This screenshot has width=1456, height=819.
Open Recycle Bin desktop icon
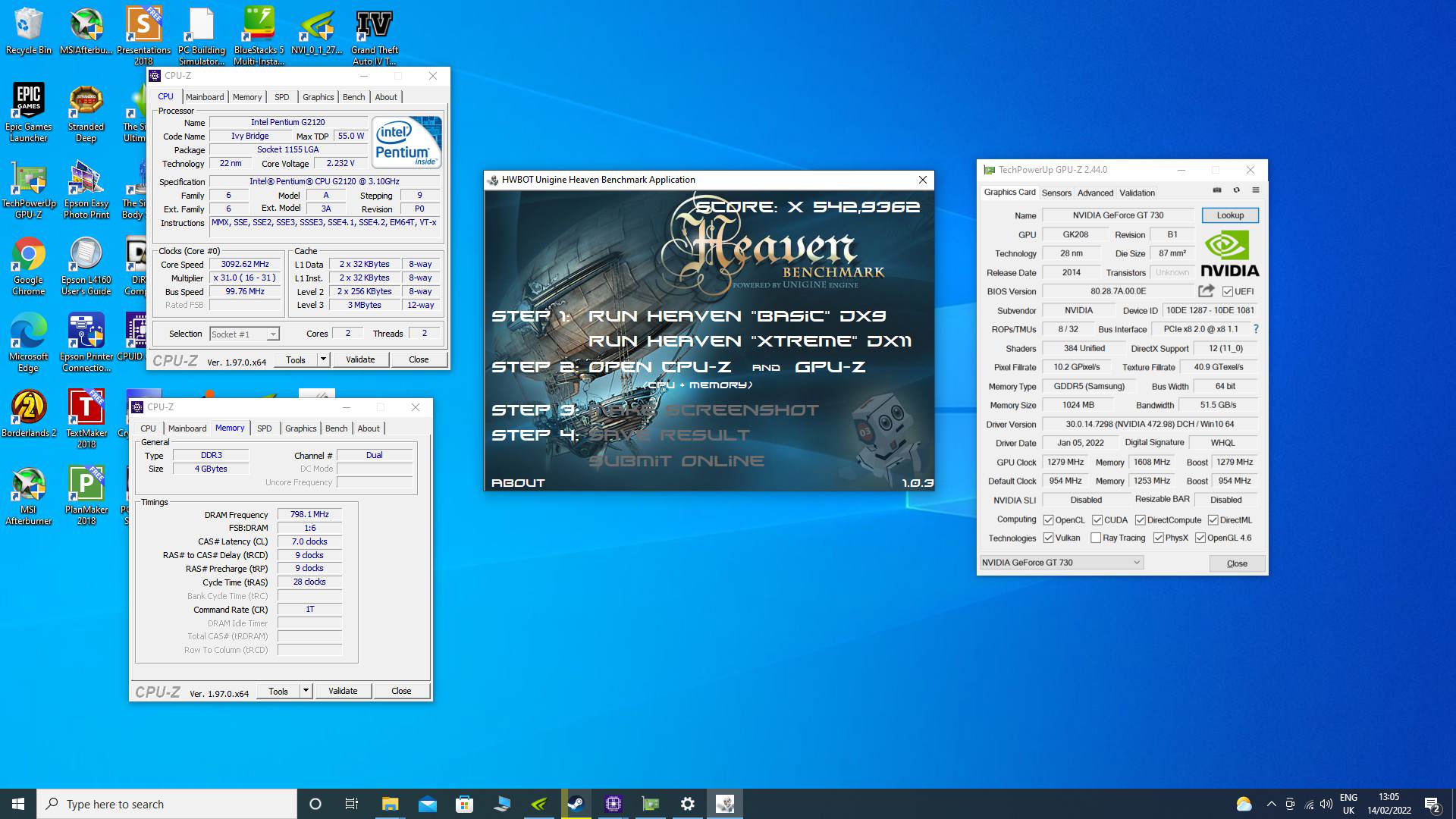click(28, 32)
